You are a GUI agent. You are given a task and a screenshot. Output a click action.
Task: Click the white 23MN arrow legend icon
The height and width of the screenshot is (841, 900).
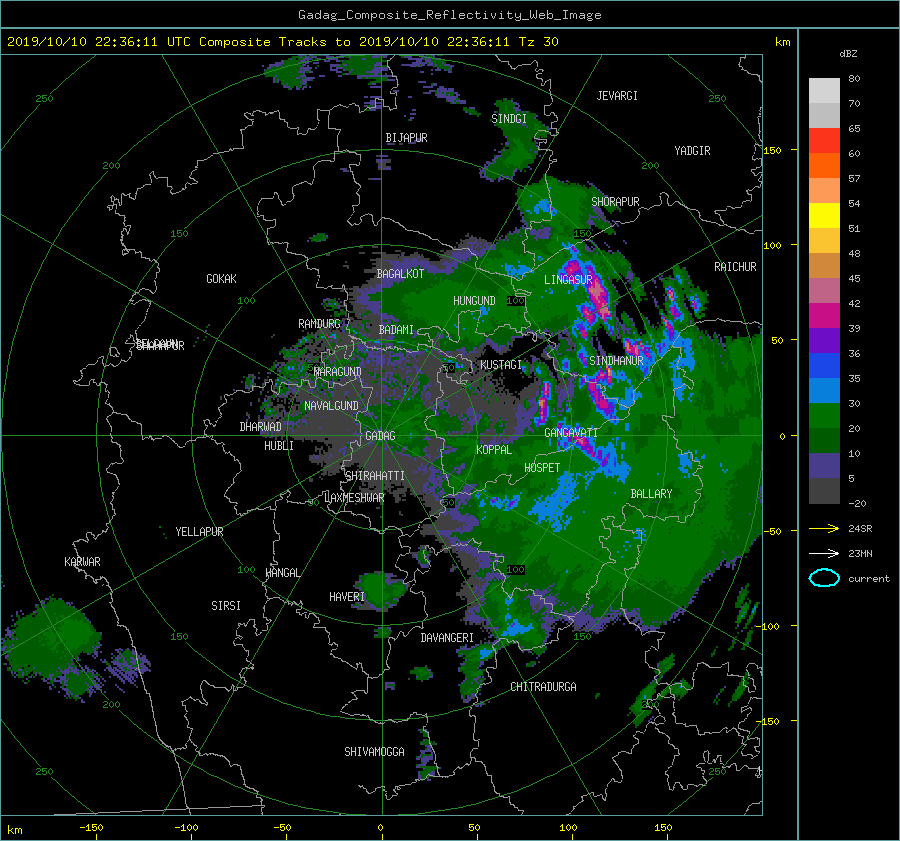coord(824,553)
